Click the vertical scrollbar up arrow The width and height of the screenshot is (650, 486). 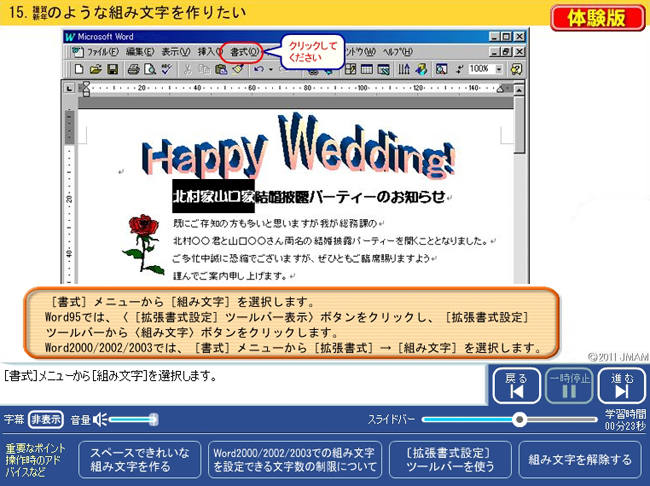(519, 90)
